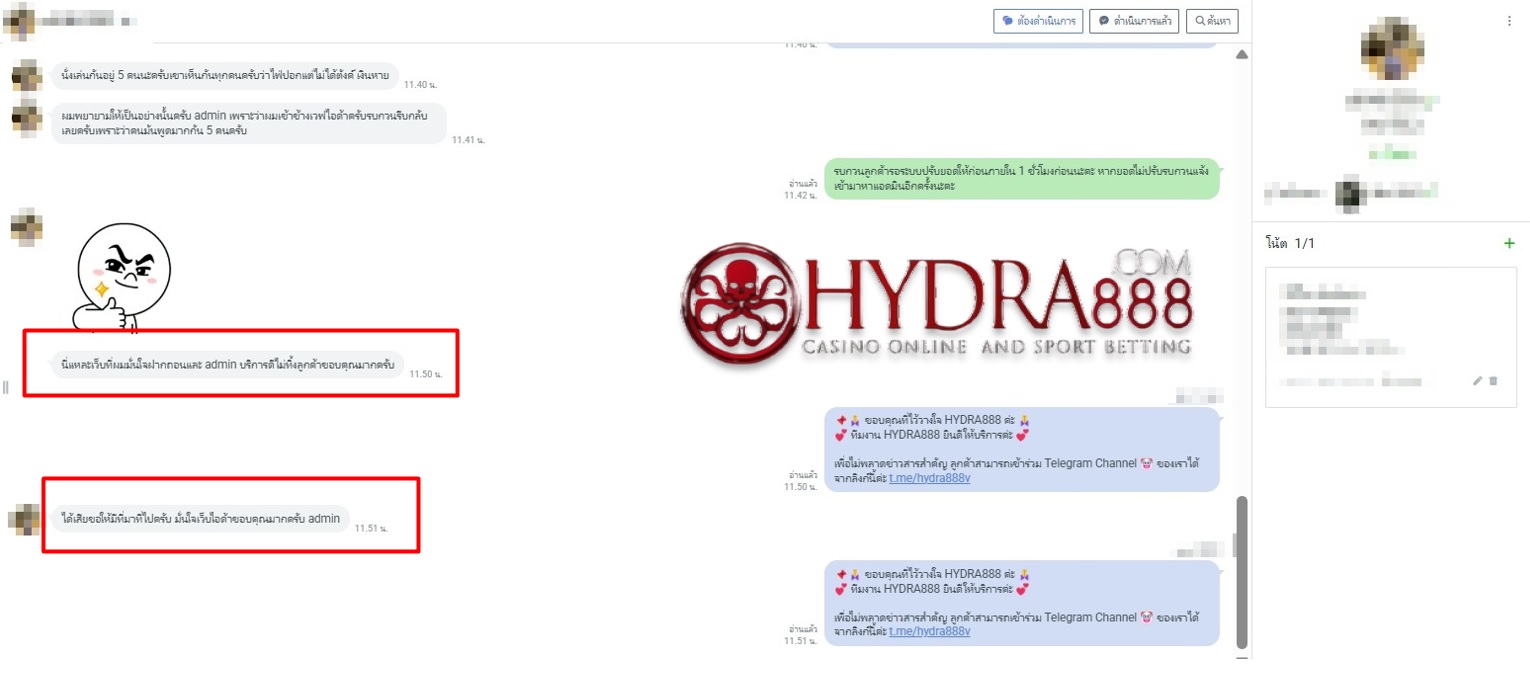The width and height of the screenshot is (1530, 682).
Task: Click the large profile picture in right panel
Action: (x=1391, y=48)
